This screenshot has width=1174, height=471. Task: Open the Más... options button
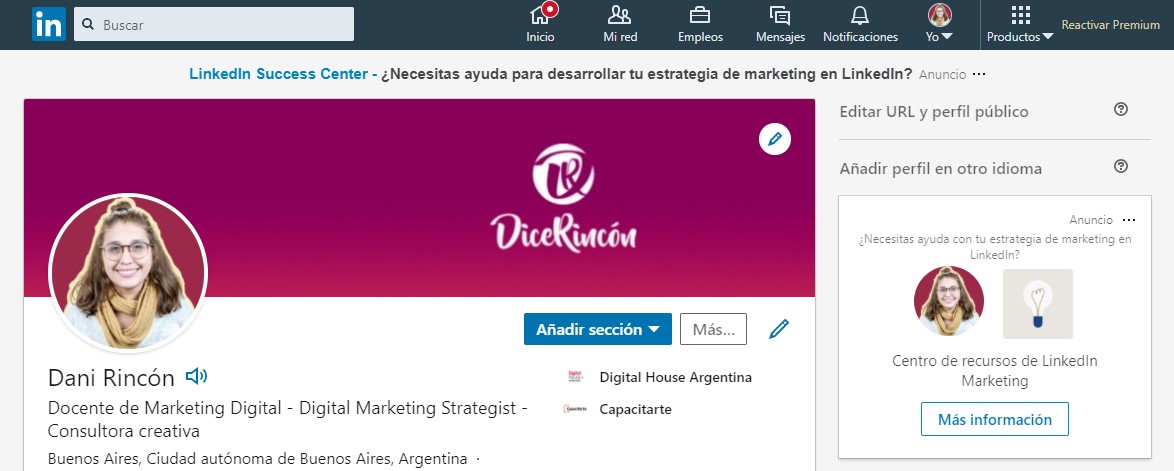coord(714,329)
